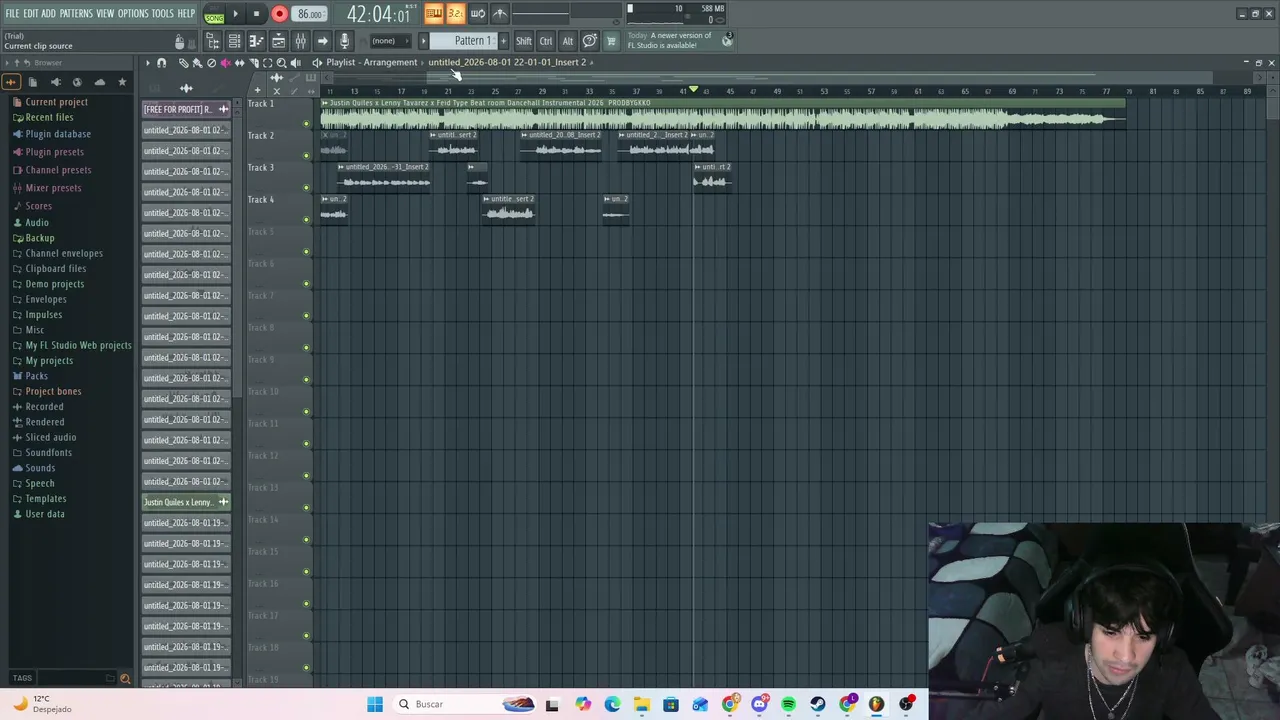Select the Paint brush tool

pos(197,62)
